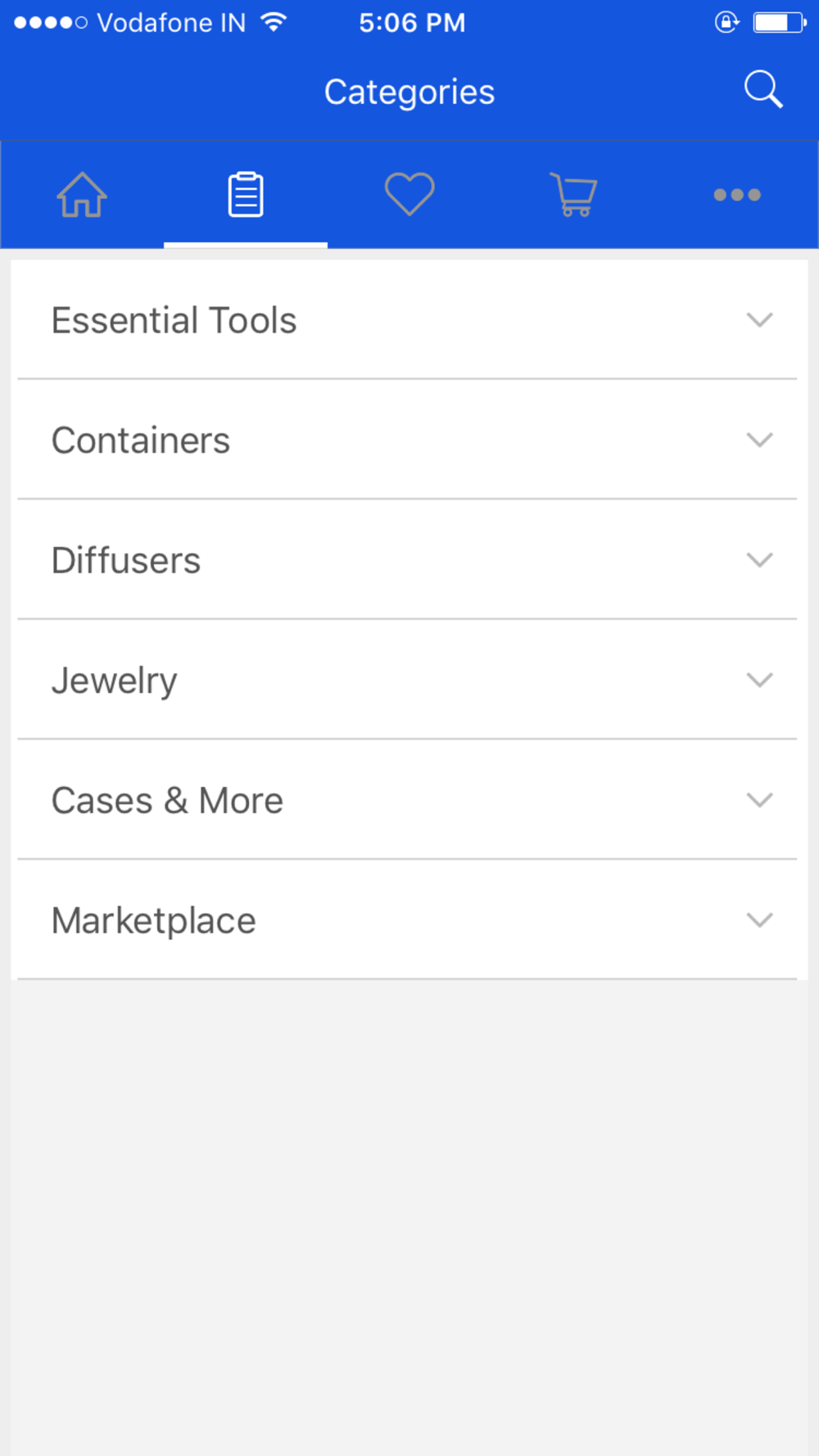Image resolution: width=819 pixels, height=1456 pixels.
Task: Tap the More three-dots icon
Action: (737, 195)
